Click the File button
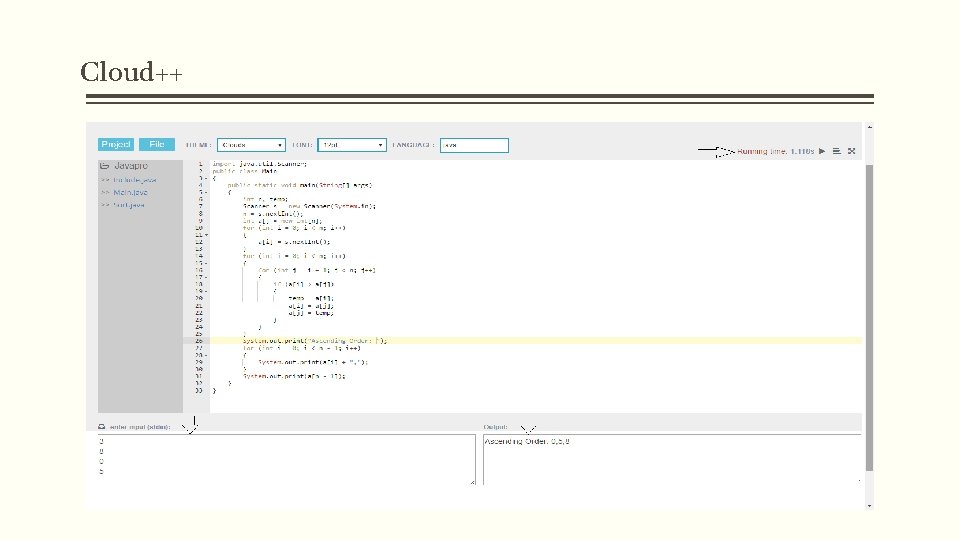 click(x=157, y=144)
